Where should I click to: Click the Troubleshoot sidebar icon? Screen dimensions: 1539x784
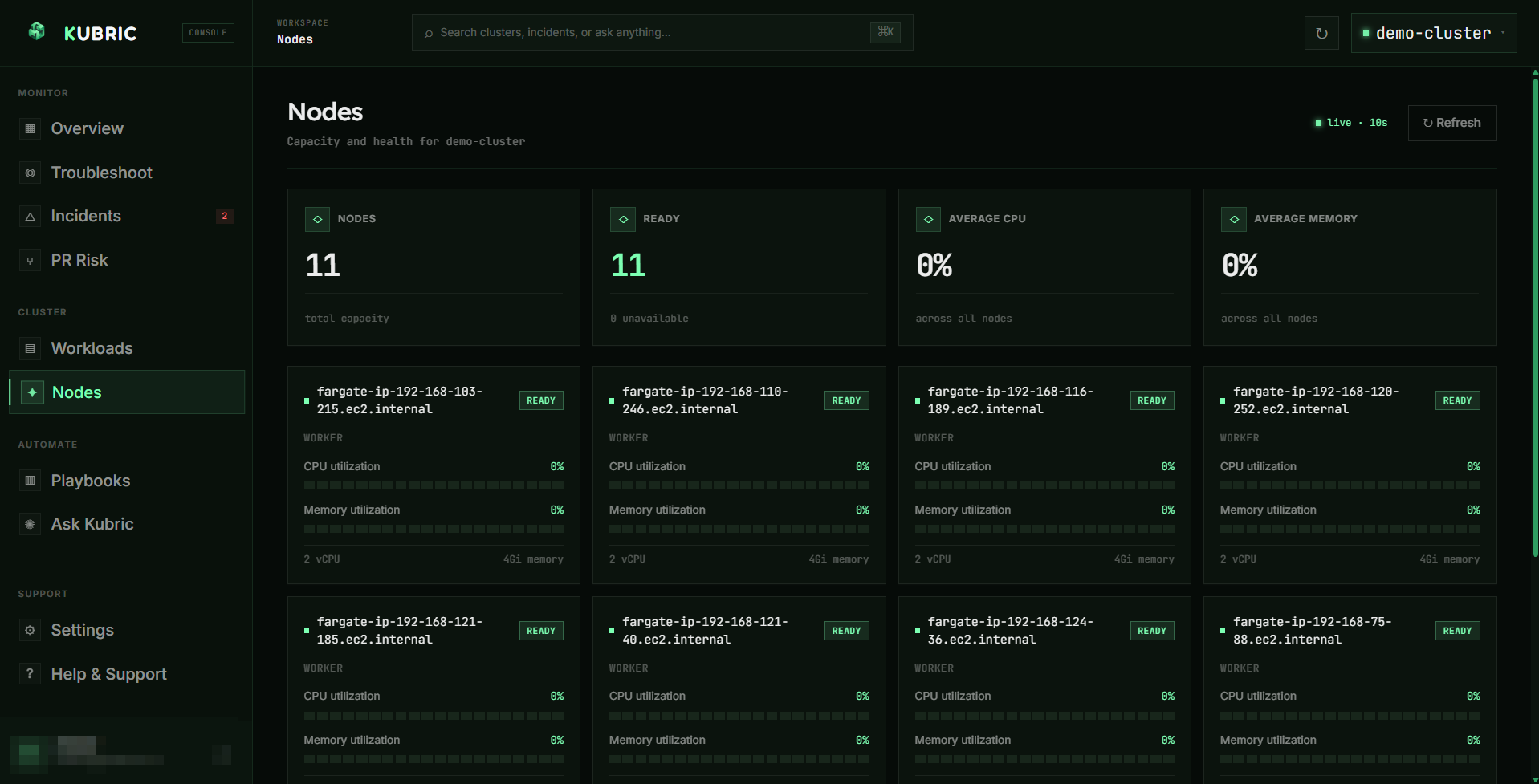[x=31, y=173]
